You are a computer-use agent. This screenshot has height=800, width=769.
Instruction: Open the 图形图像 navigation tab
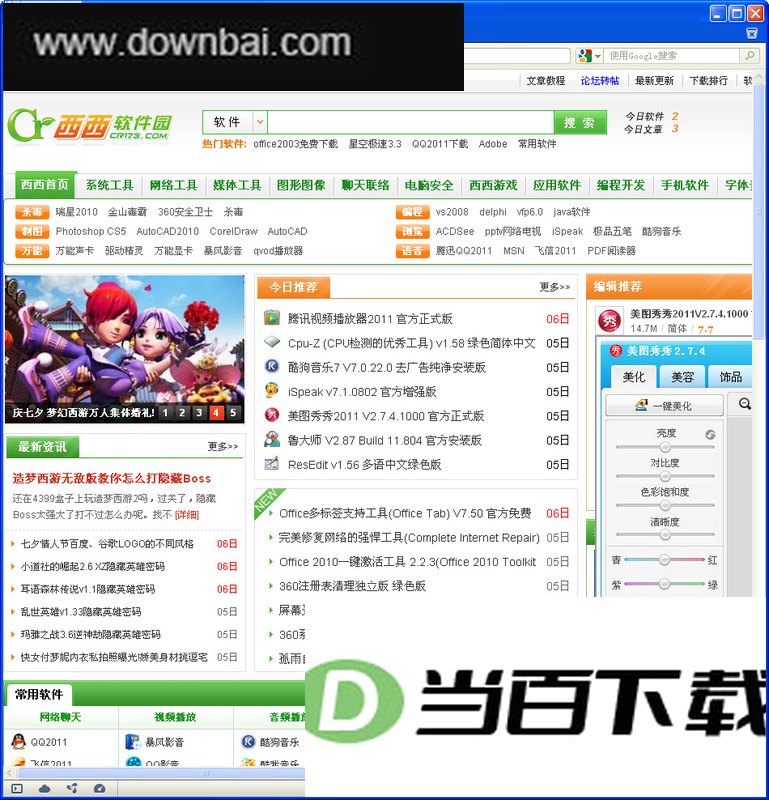coord(301,185)
